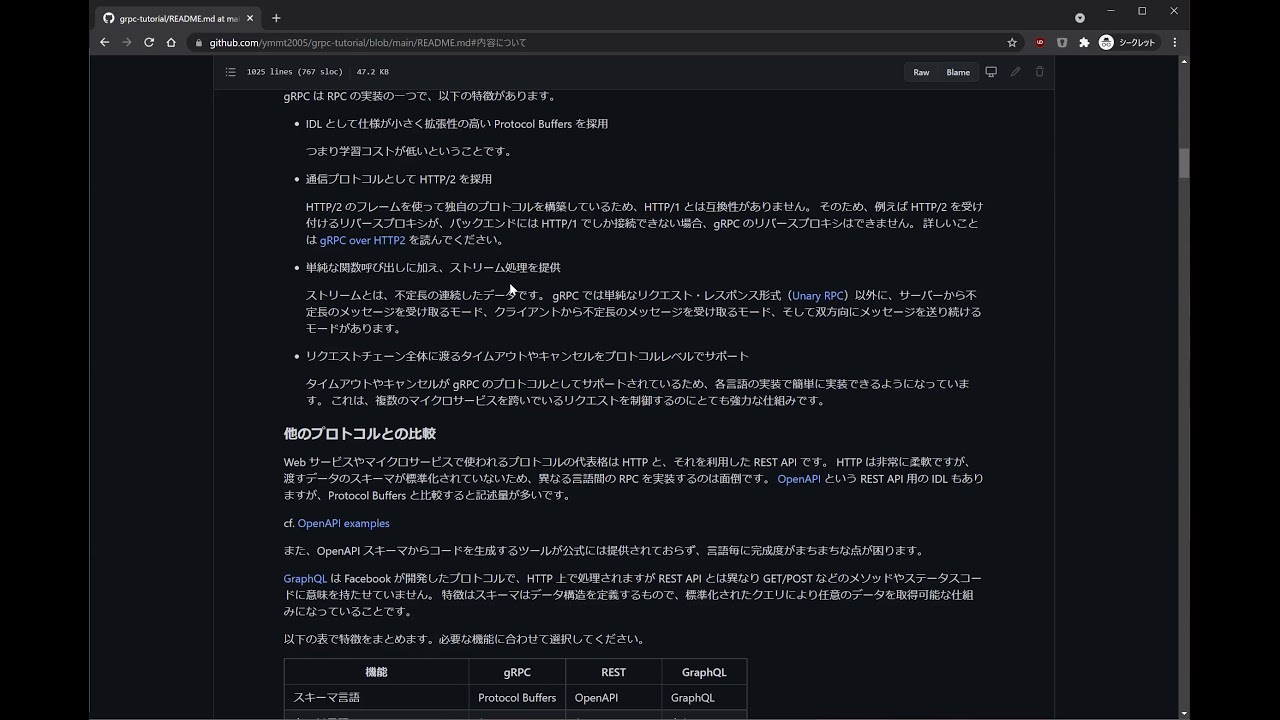This screenshot has height=720, width=1280.
Task: Click the スキーマ言語 table cell
Action: (376, 698)
